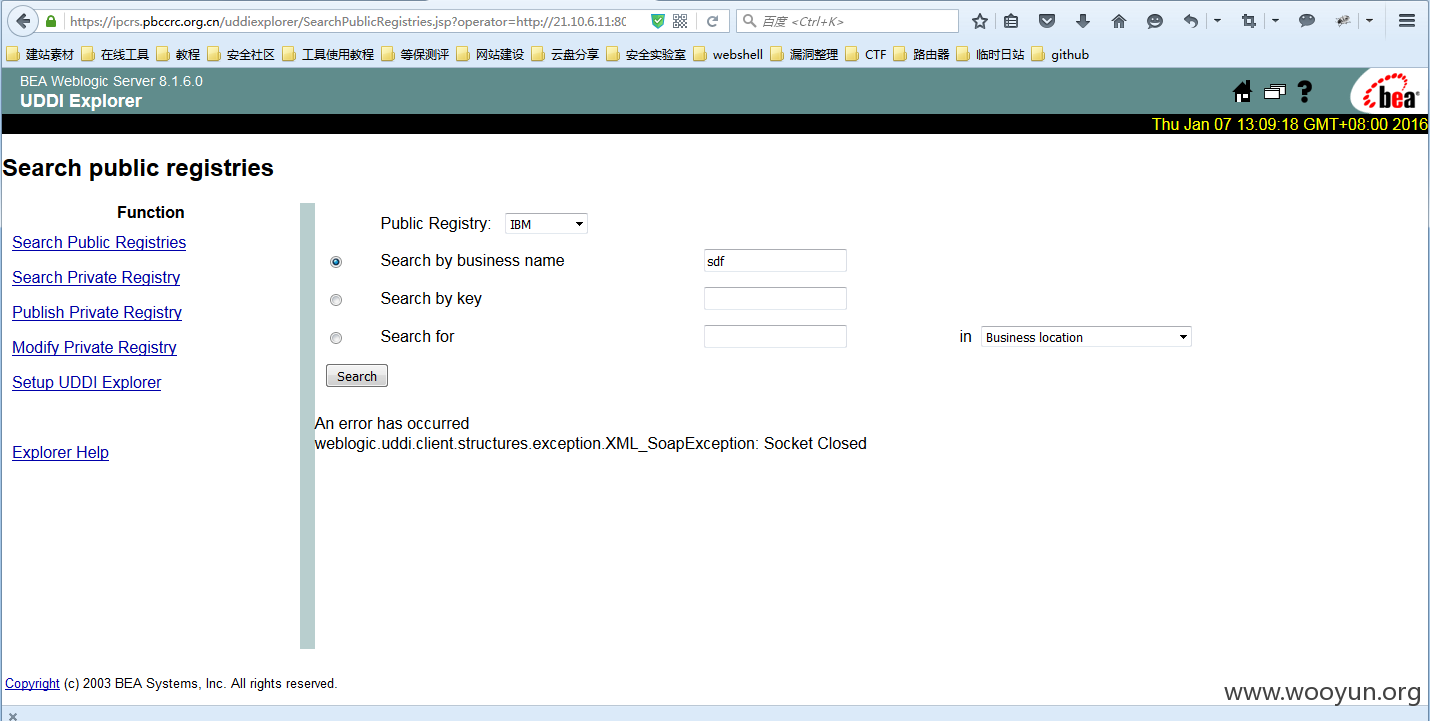The height and width of the screenshot is (721, 1430).
Task: Close the bottom bar with x
Action: 13,715
